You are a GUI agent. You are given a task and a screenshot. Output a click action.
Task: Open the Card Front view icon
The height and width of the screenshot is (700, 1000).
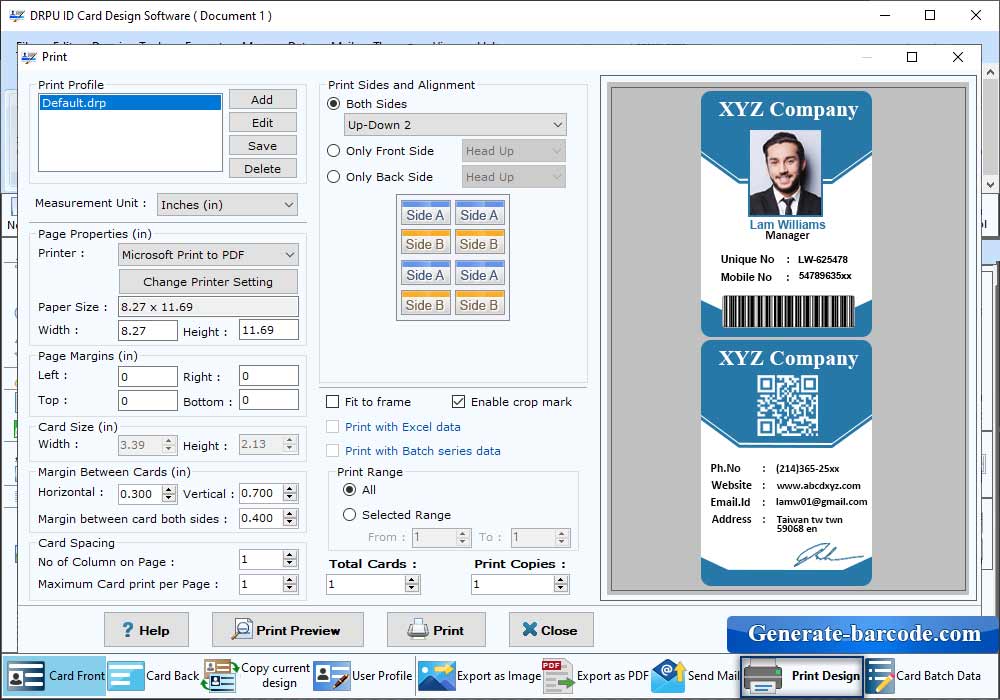[26, 676]
